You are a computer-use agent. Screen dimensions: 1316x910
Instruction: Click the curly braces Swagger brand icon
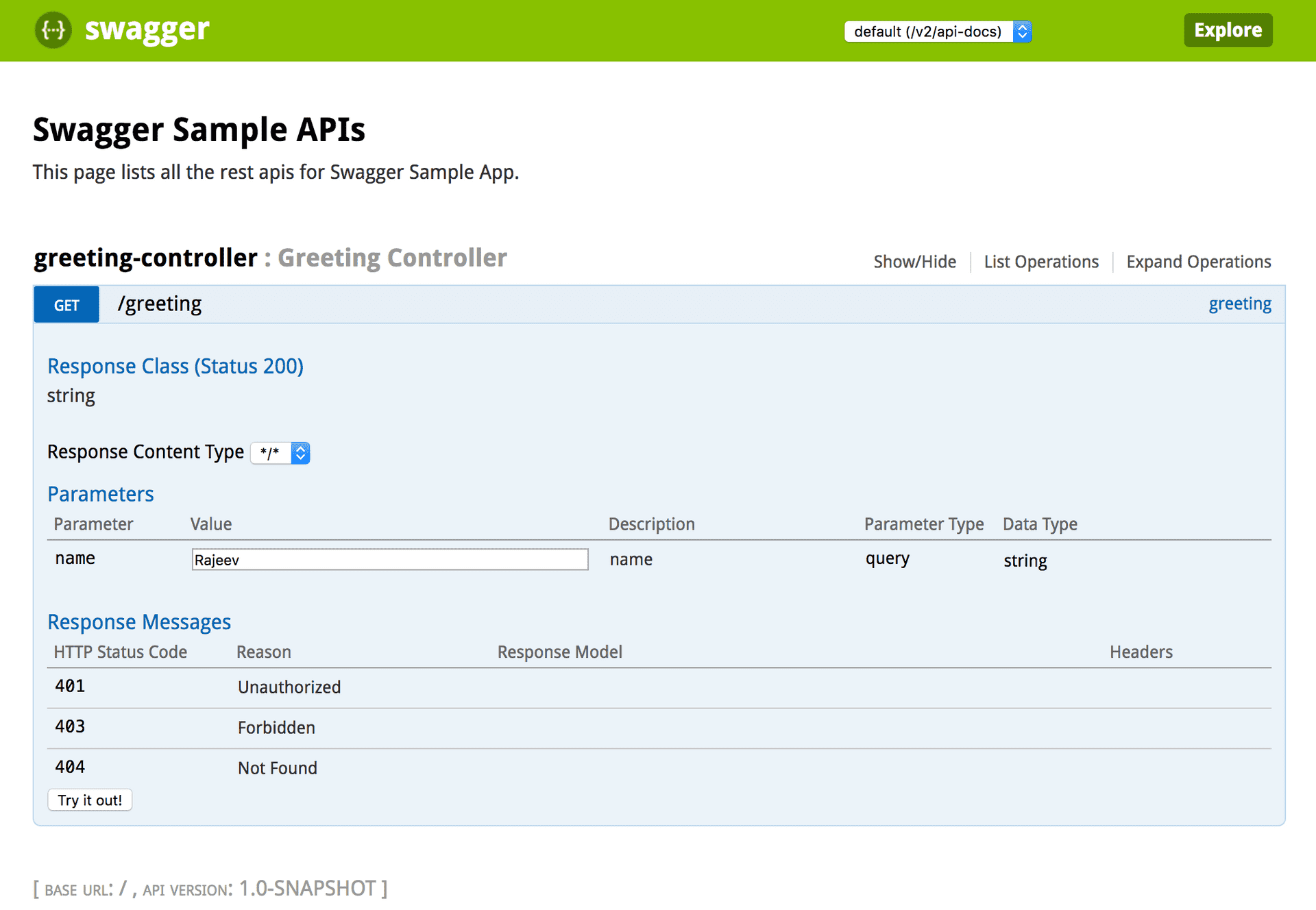click(53, 29)
